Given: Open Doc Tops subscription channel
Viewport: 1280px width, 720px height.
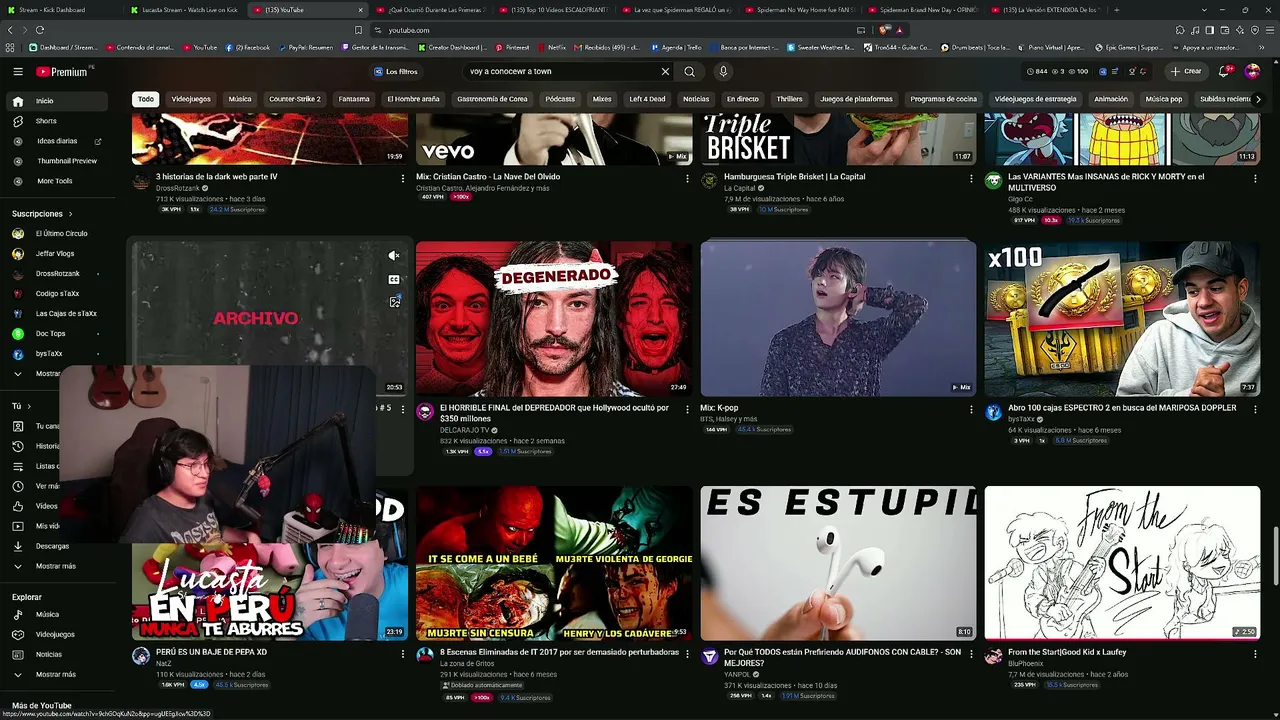Looking at the screenshot, I should 58,334.
